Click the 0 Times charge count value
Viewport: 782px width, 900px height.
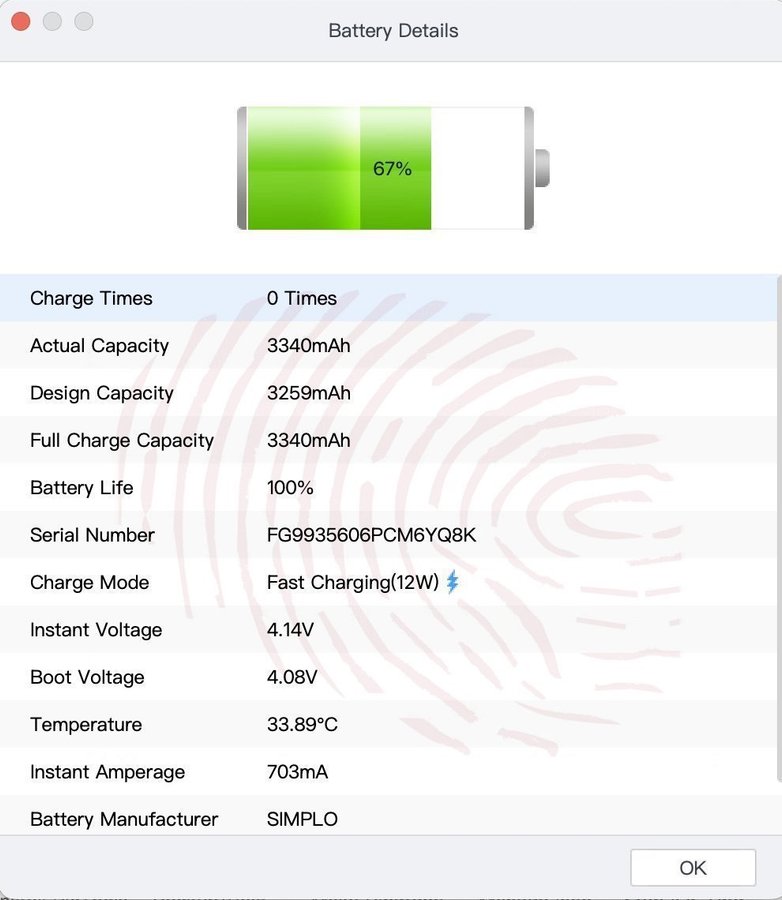[301, 298]
